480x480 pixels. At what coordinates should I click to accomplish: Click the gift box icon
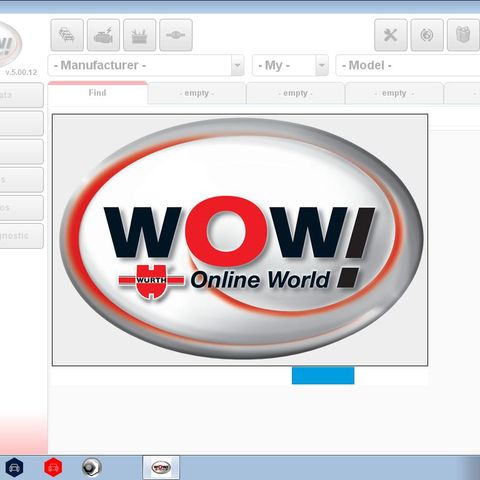click(463, 35)
